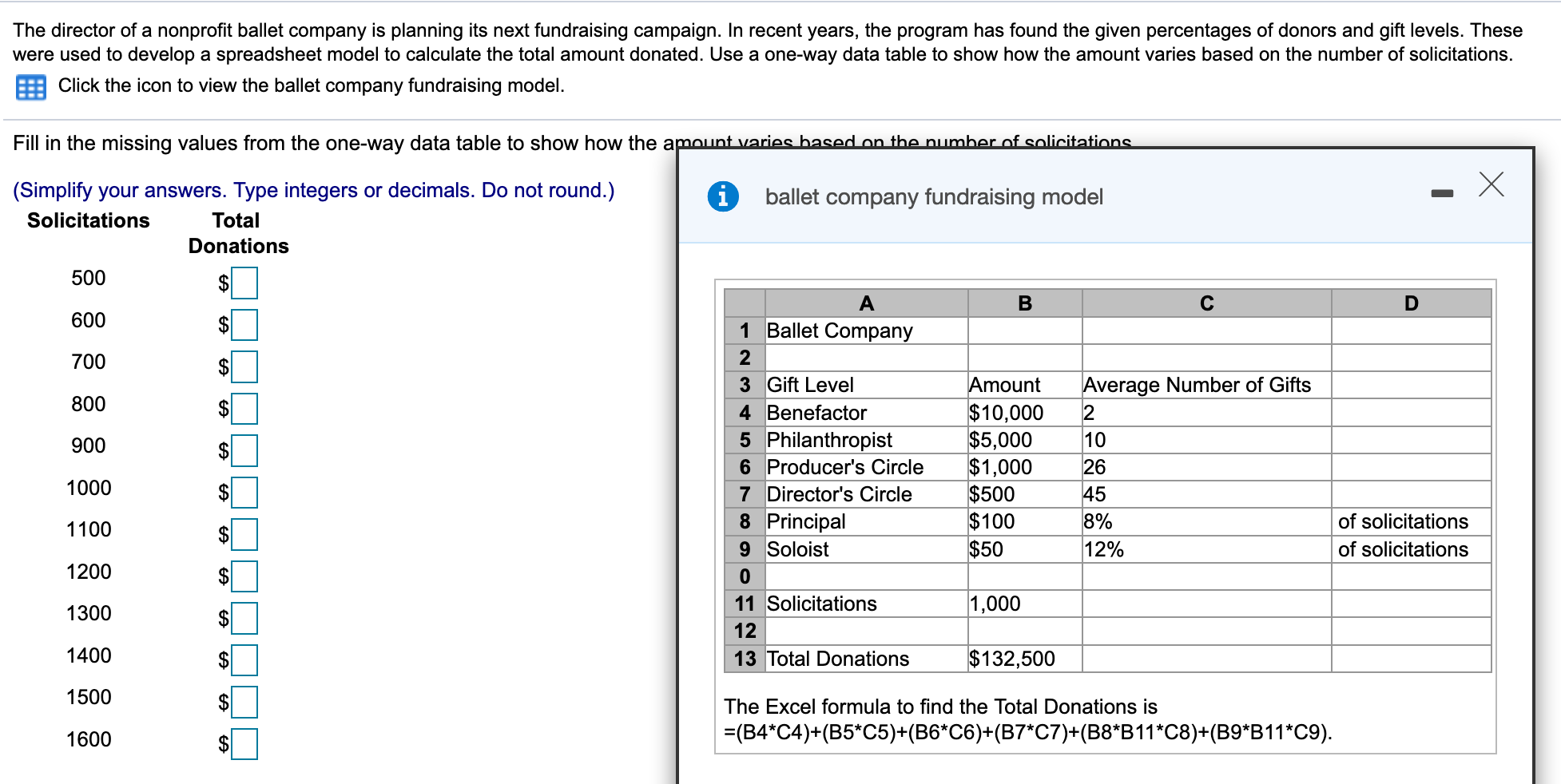Screen dimensions: 1561x784
Task: Select the input field beside 700 solicitations
Action: [x=245, y=366]
